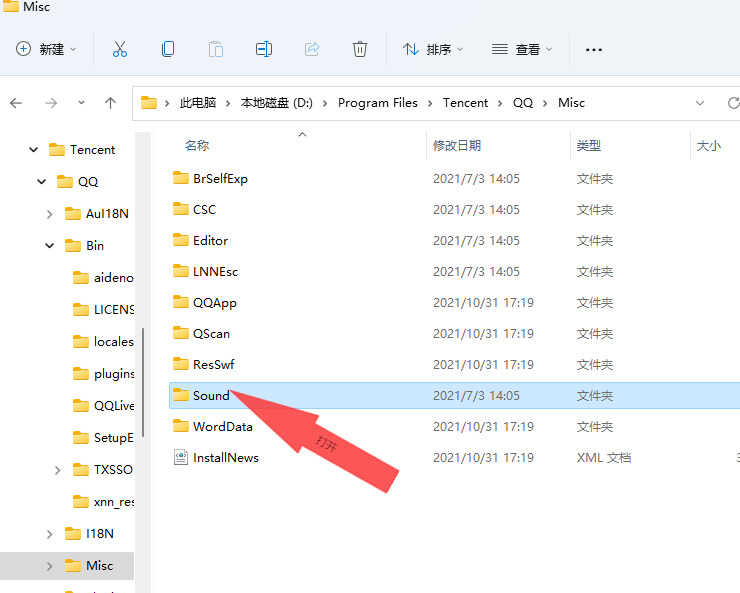740x593 pixels.
Task: Go back with the left arrow
Action: click(x=16, y=103)
